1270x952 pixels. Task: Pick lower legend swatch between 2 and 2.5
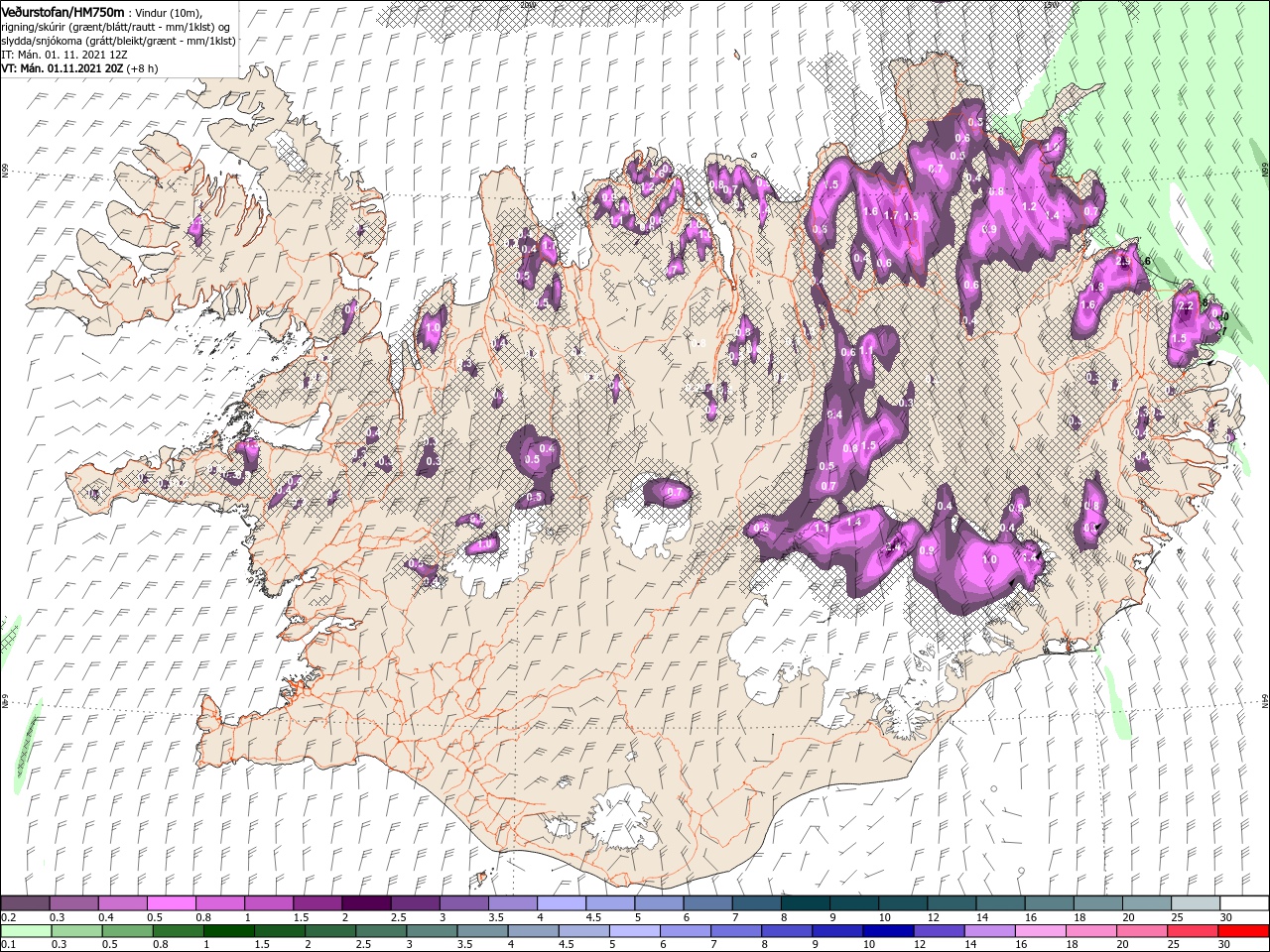[x=330, y=931]
